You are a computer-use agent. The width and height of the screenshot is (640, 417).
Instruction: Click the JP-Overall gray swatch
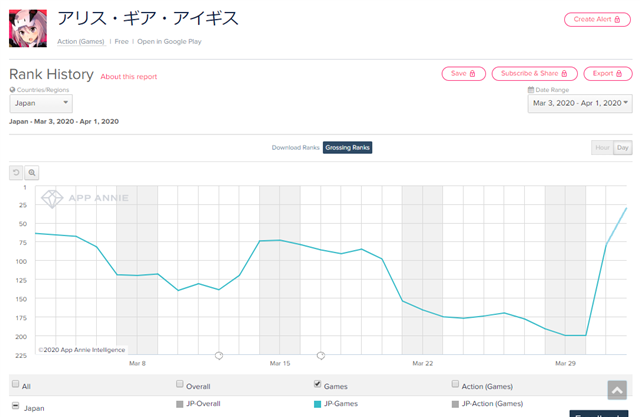point(180,404)
